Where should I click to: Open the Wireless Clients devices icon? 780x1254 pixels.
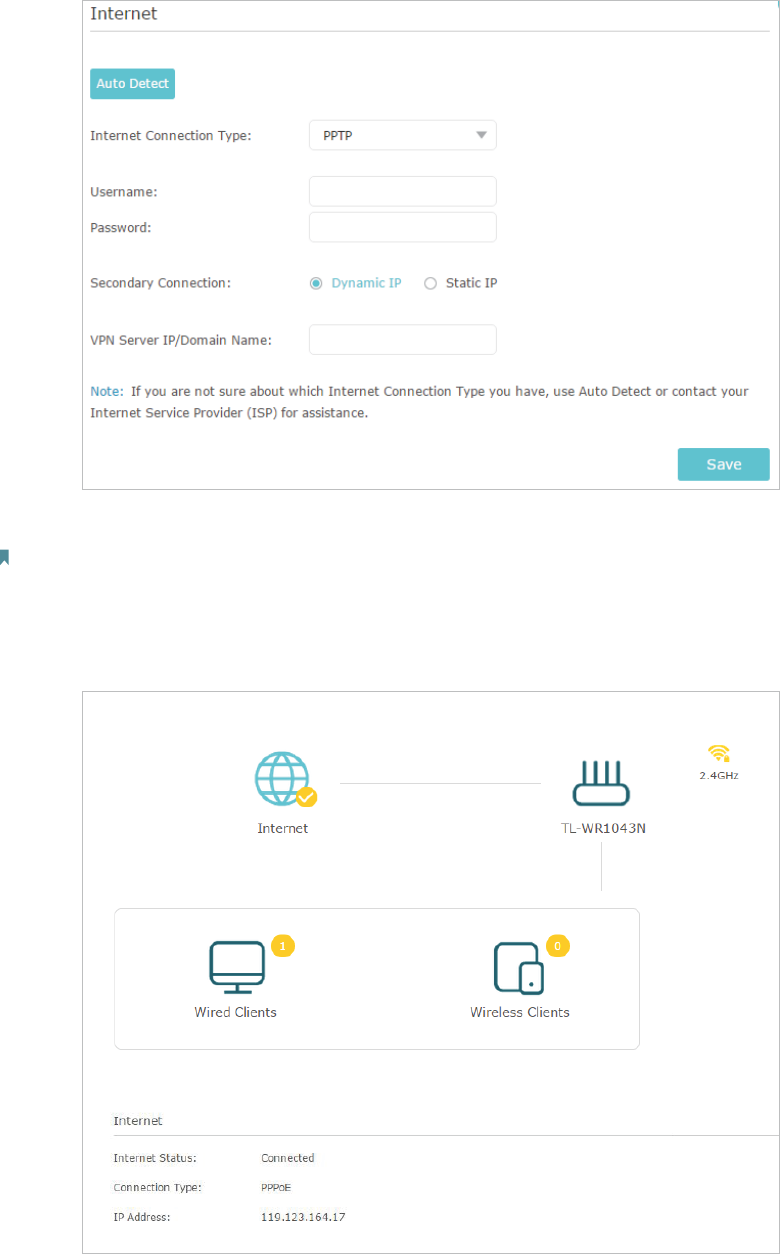pos(520,968)
